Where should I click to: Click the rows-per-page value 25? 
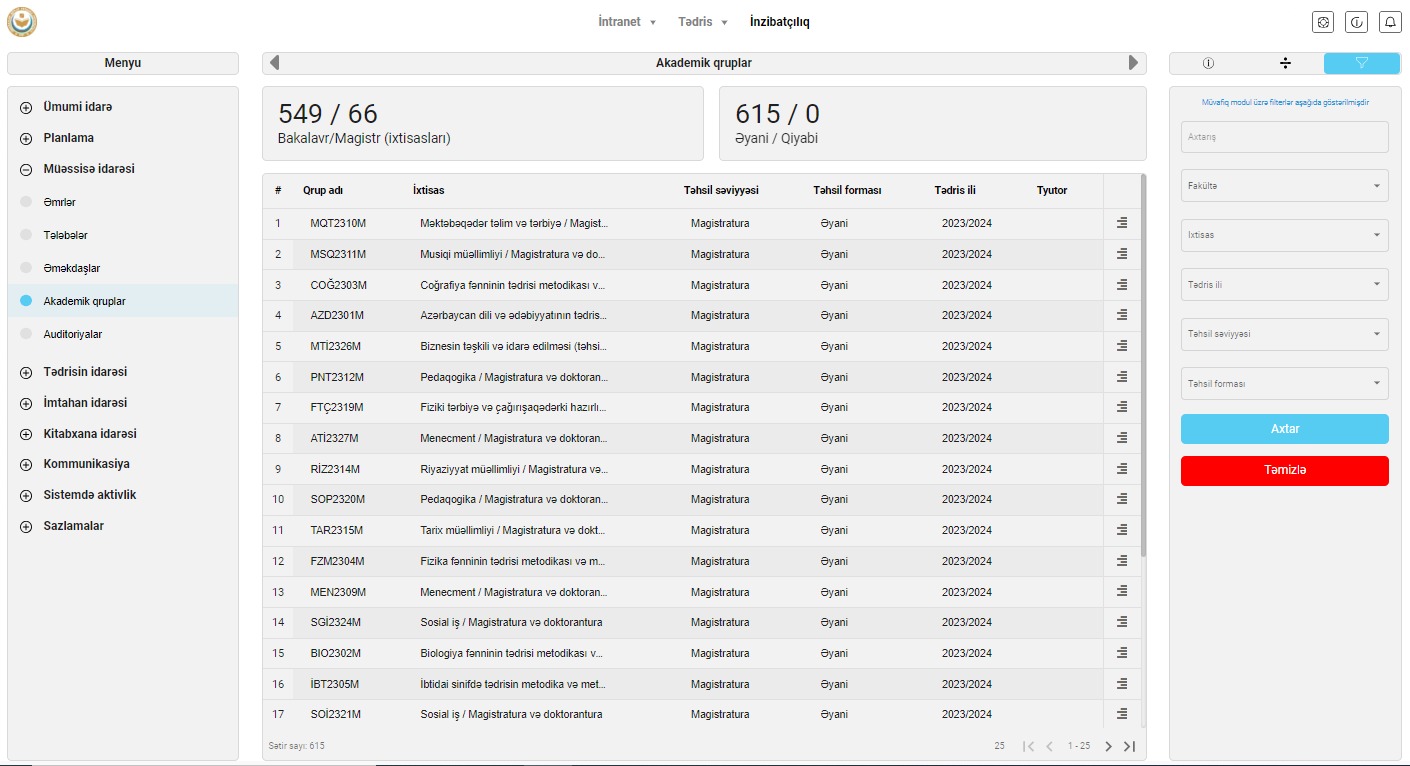[x=999, y=746]
